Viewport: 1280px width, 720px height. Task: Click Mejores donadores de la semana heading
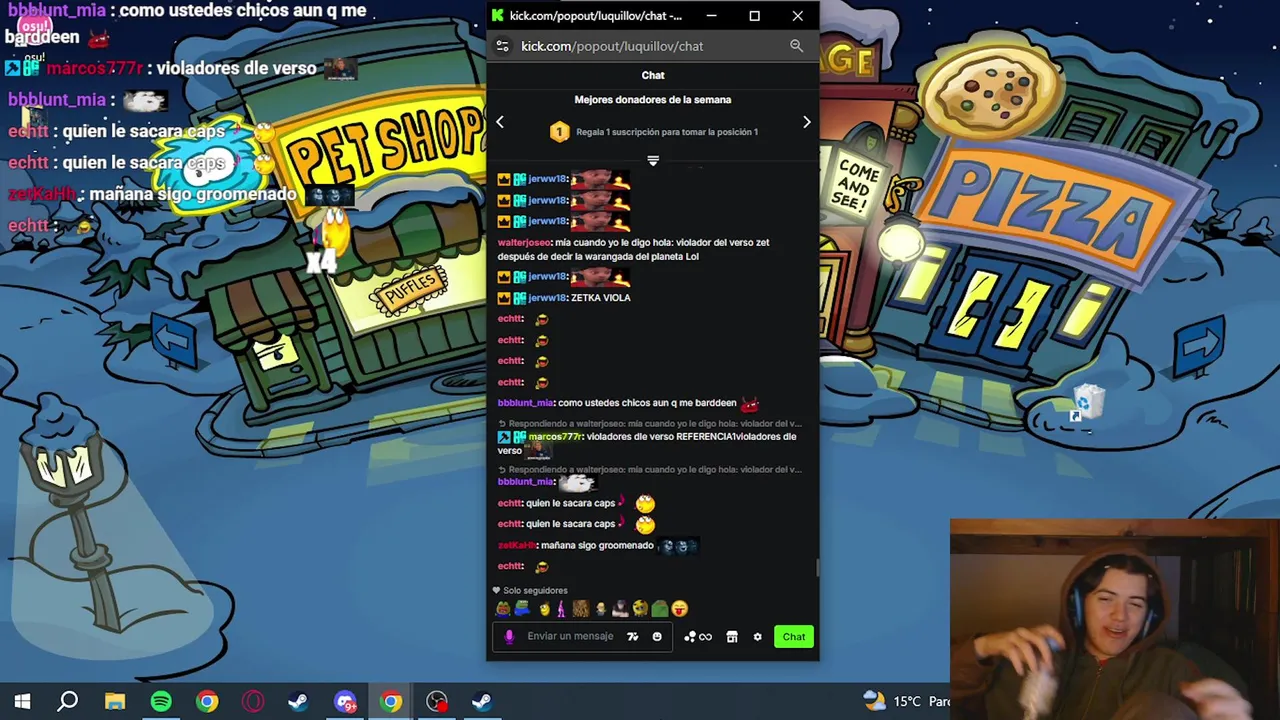[x=653, y=100]
